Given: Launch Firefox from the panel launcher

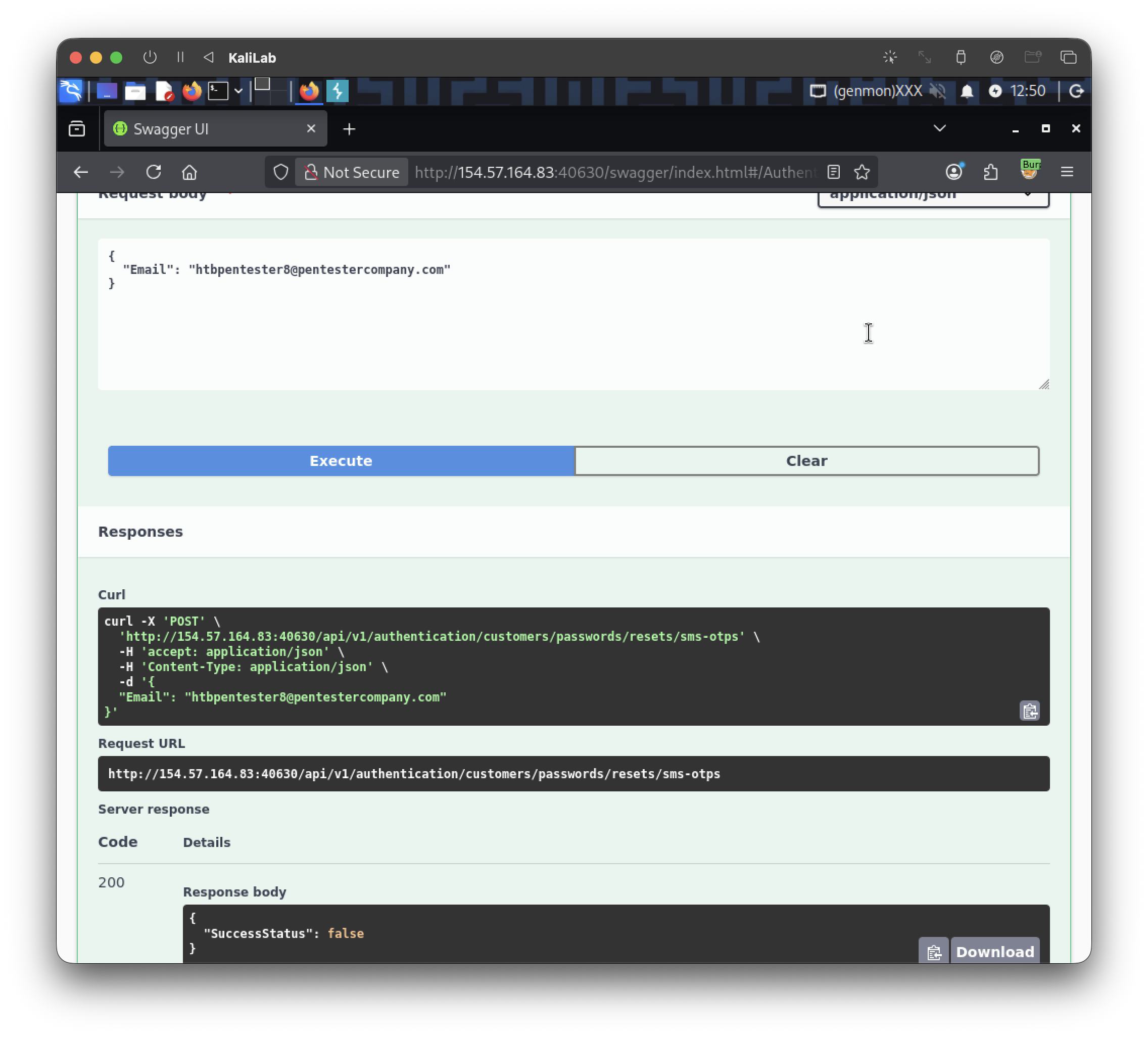Looking at the screenshot, I should tap(192, 91).
